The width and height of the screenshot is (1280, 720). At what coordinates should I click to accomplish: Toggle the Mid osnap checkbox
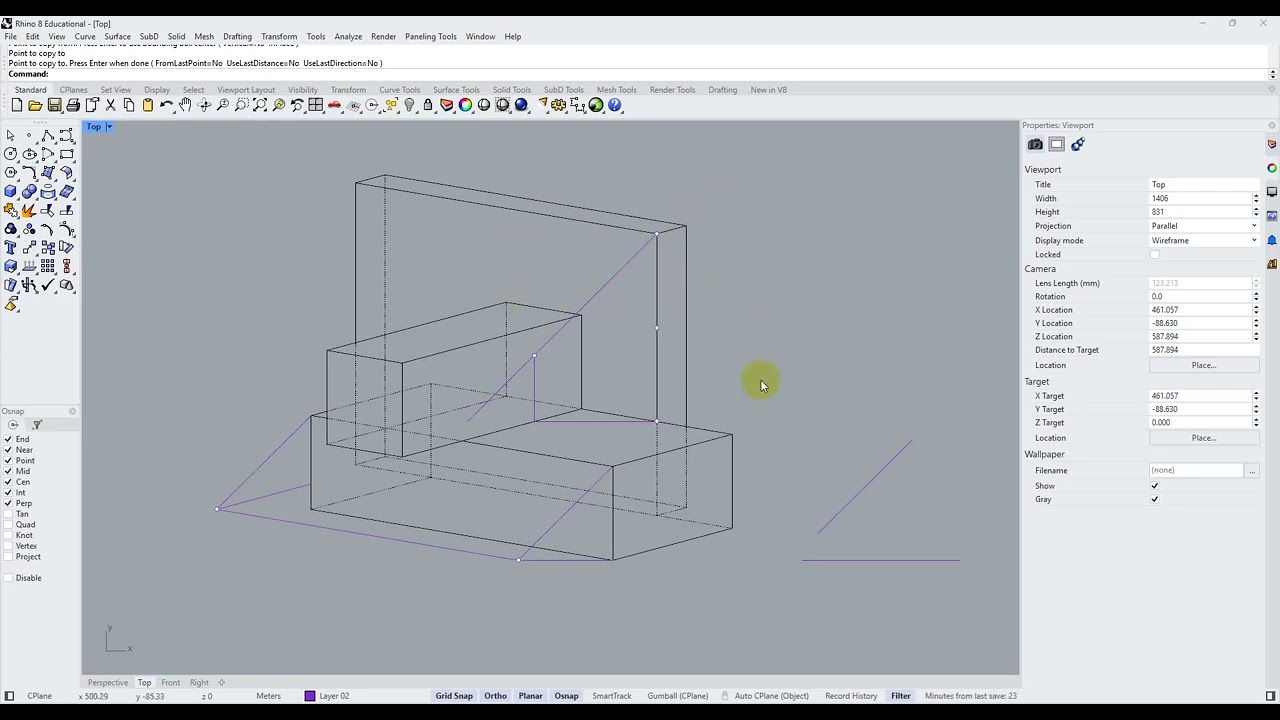(x=9, y=471)
